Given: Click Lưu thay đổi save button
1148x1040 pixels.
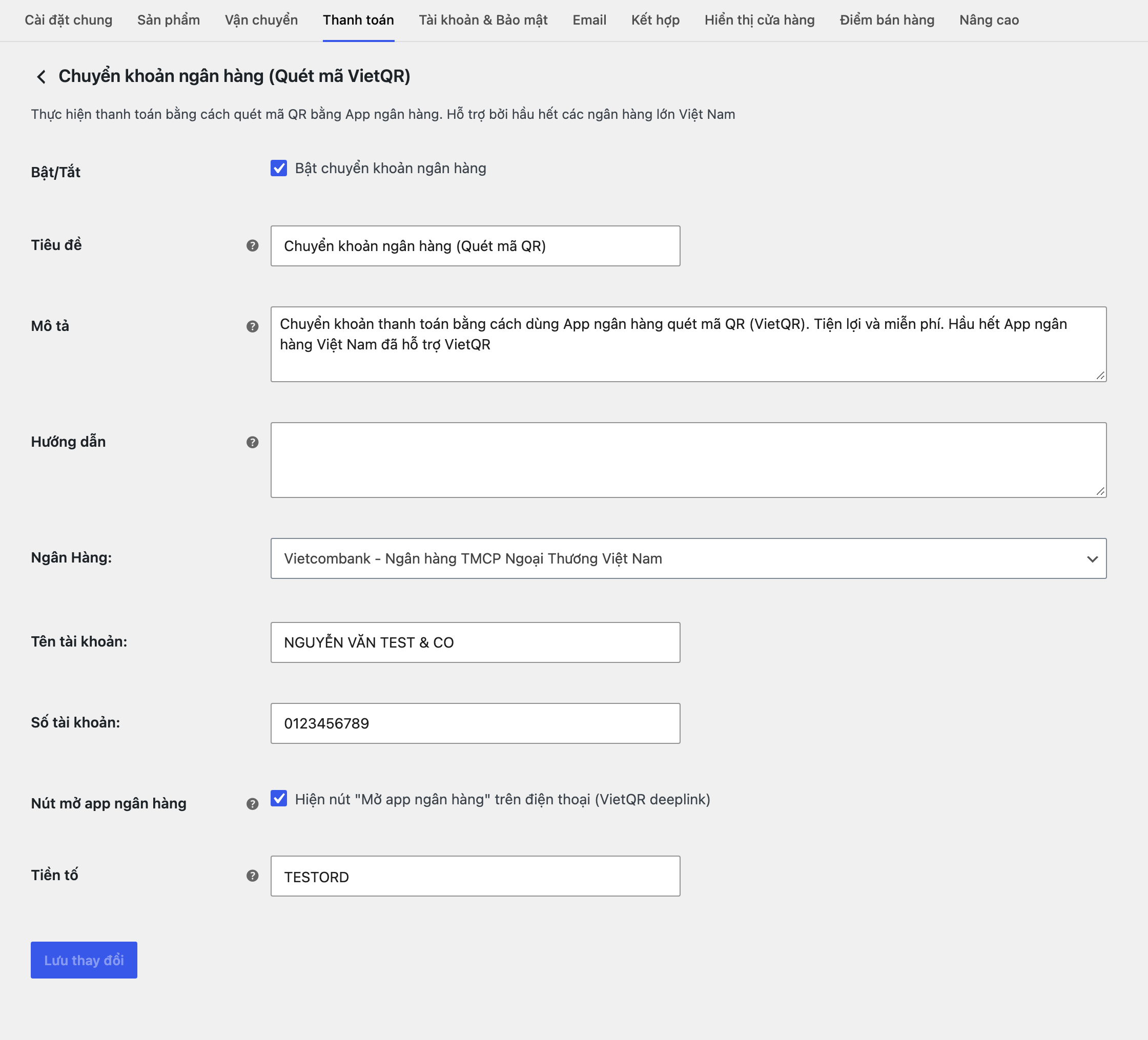Looking at the screenshot, I should coord(84,960).
